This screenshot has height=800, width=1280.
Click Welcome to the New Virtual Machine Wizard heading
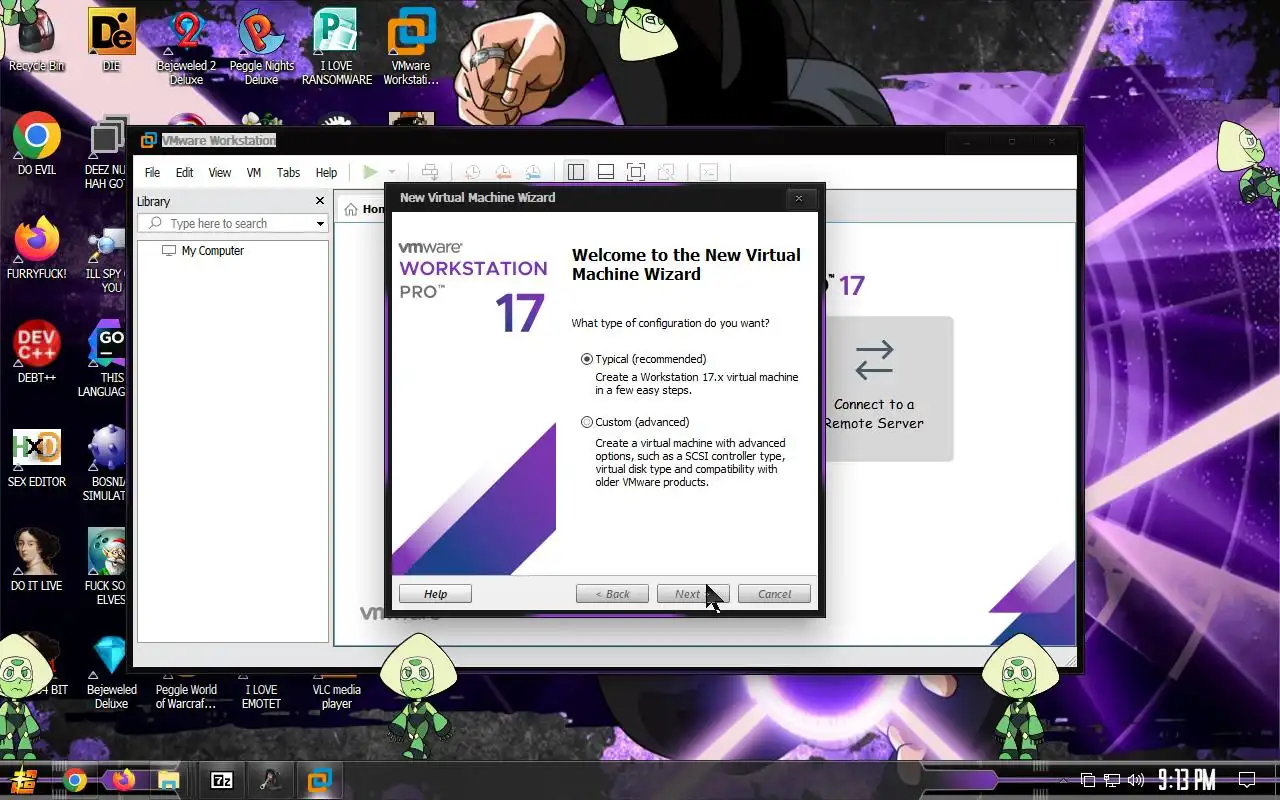coord(686,265)
